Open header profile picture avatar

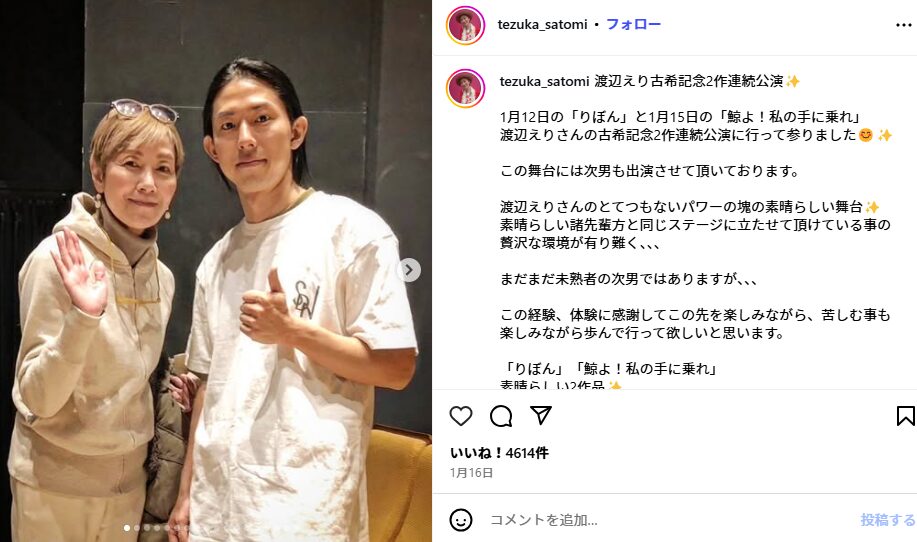coord(466,25)
